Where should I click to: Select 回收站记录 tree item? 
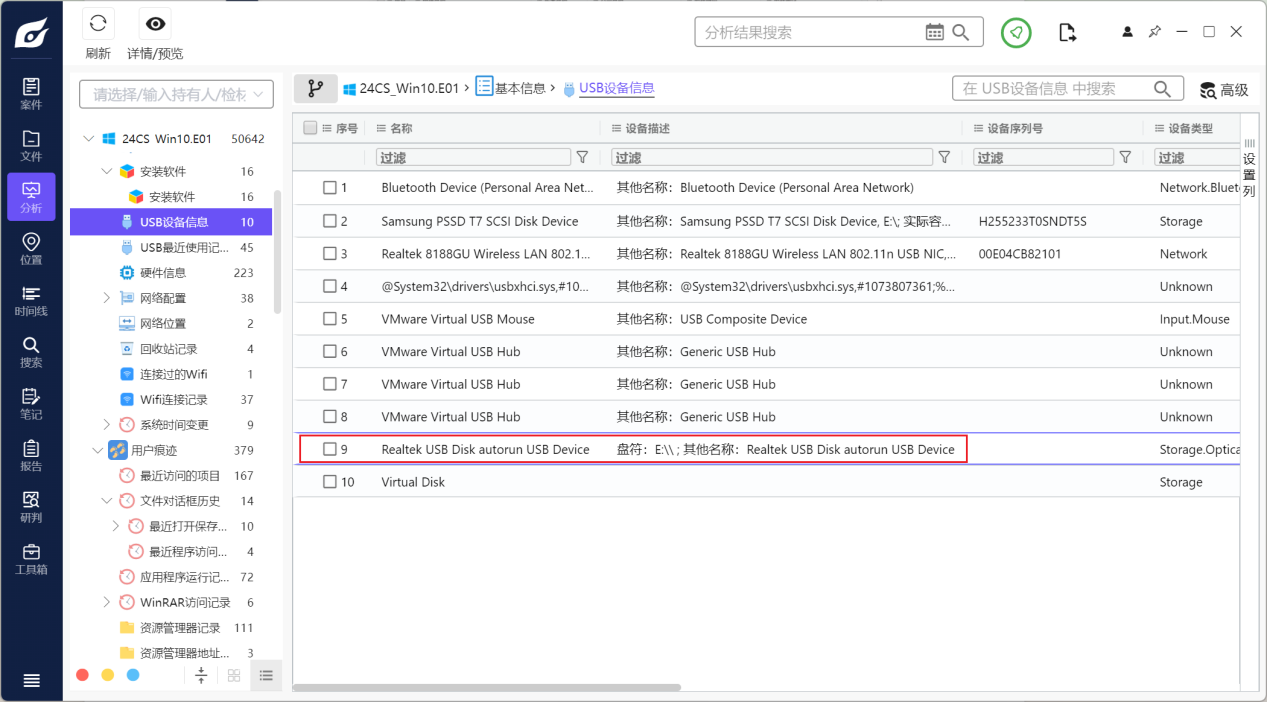[x=171, y=349]
